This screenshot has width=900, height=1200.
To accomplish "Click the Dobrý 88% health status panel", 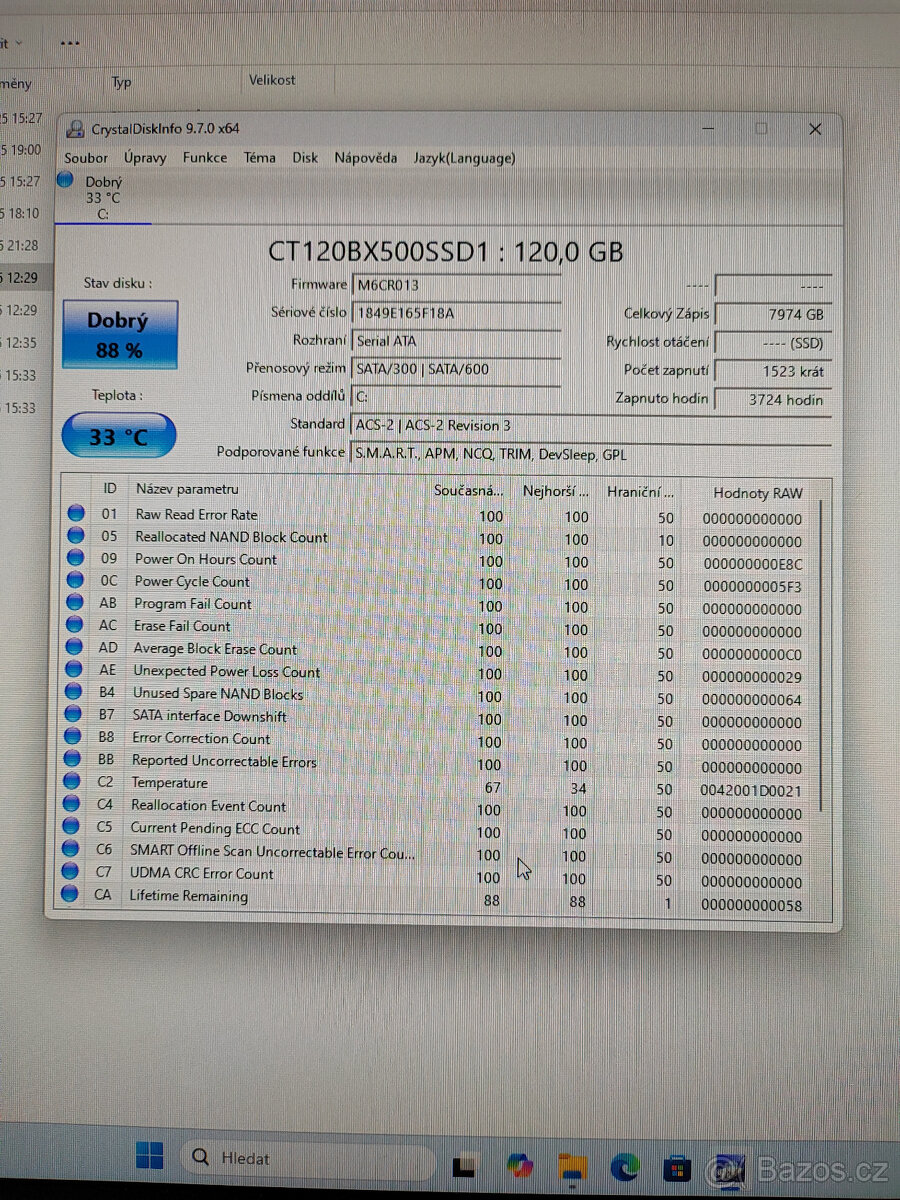I will [x=119, y=336].
